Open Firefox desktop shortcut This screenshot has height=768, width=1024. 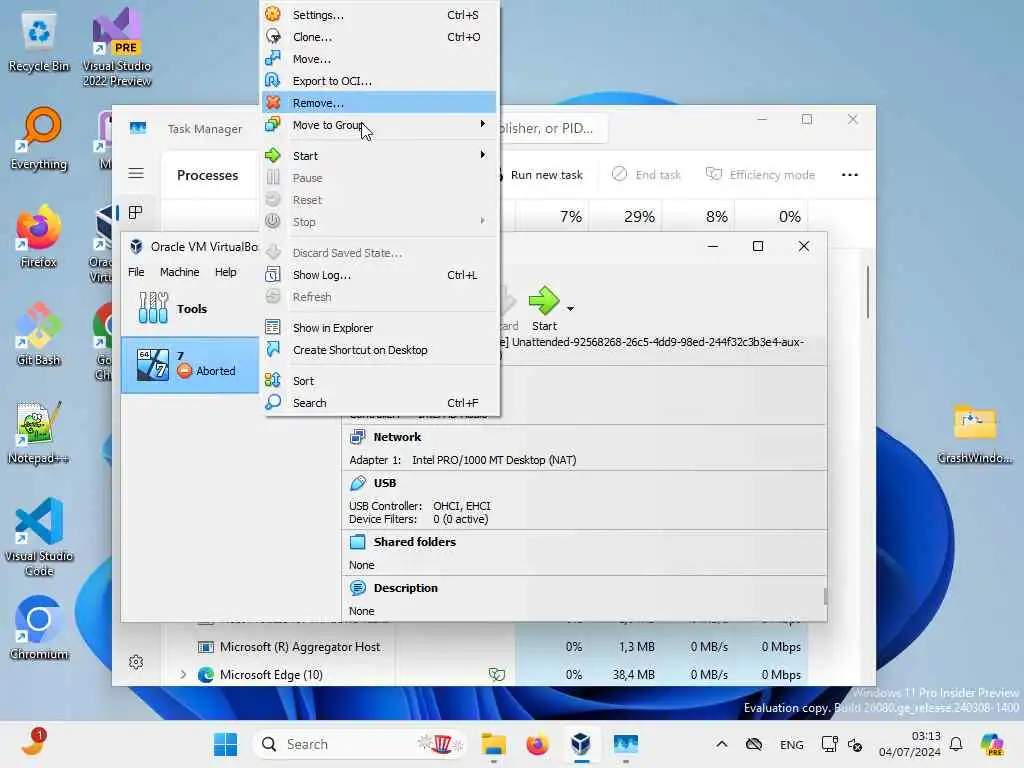pyautogui.click(x=39, y=236)
